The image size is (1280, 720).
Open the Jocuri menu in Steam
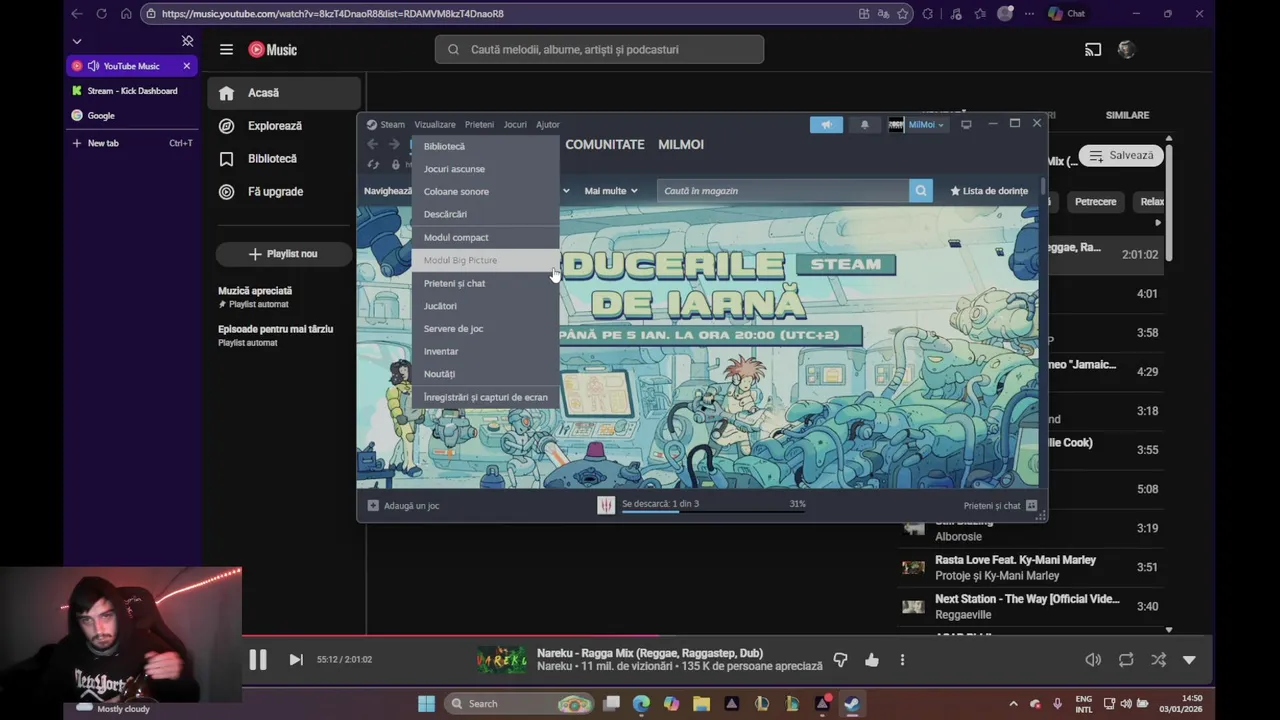pos(515,125)
